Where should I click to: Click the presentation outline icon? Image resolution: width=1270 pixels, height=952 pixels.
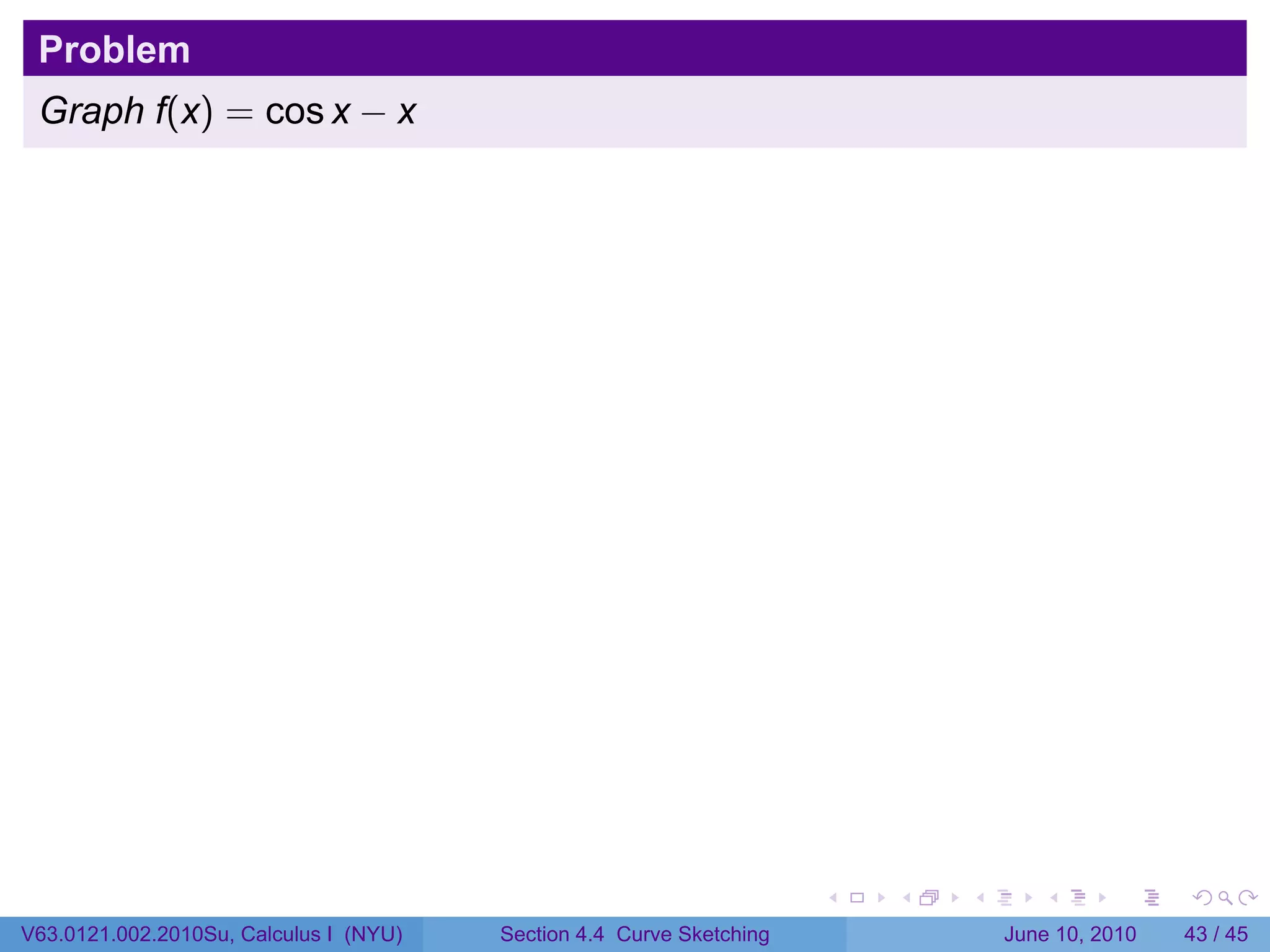pos(1152,897)
